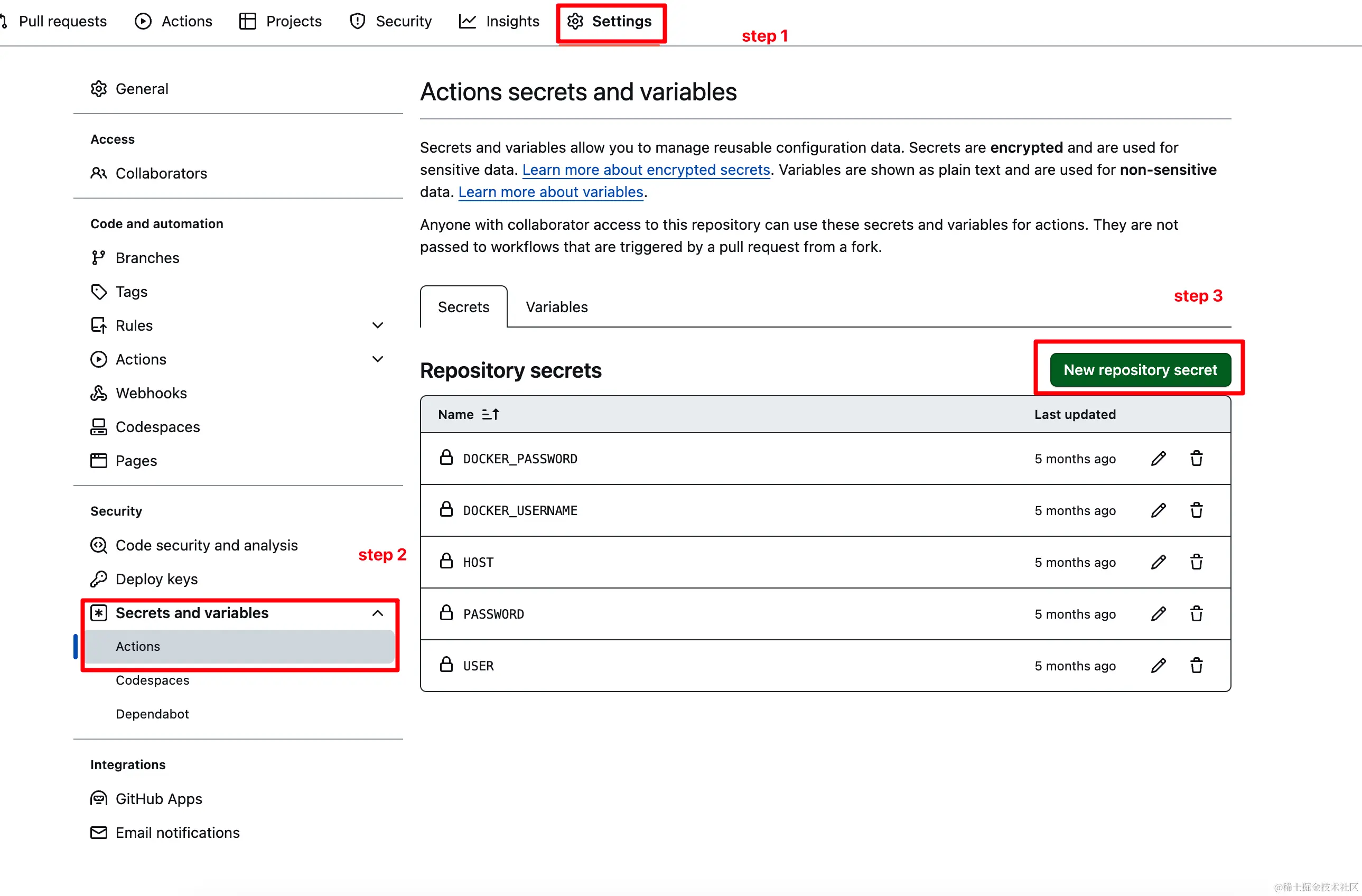1362x896 pixels.
Task: Delete the DOCKER_USERNAME secret via trash icon
Action: click(x=1196, y=510)
